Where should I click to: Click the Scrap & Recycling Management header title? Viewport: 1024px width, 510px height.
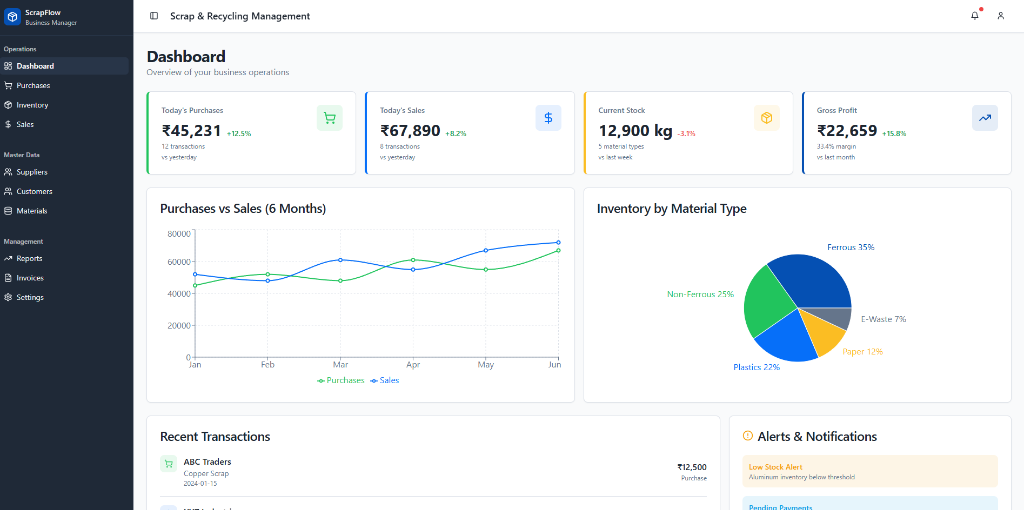[240, 16]
